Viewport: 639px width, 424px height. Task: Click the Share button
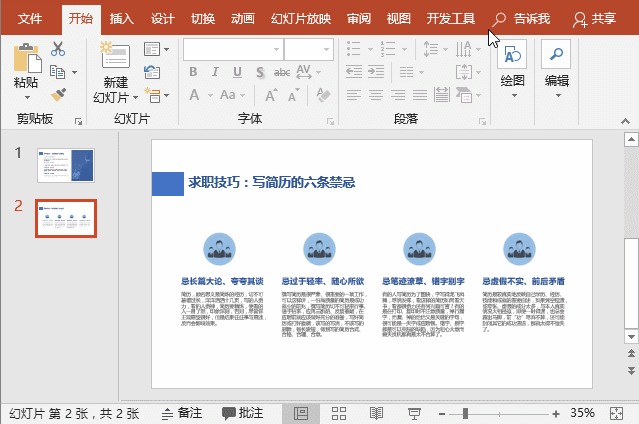pos(595,18)
